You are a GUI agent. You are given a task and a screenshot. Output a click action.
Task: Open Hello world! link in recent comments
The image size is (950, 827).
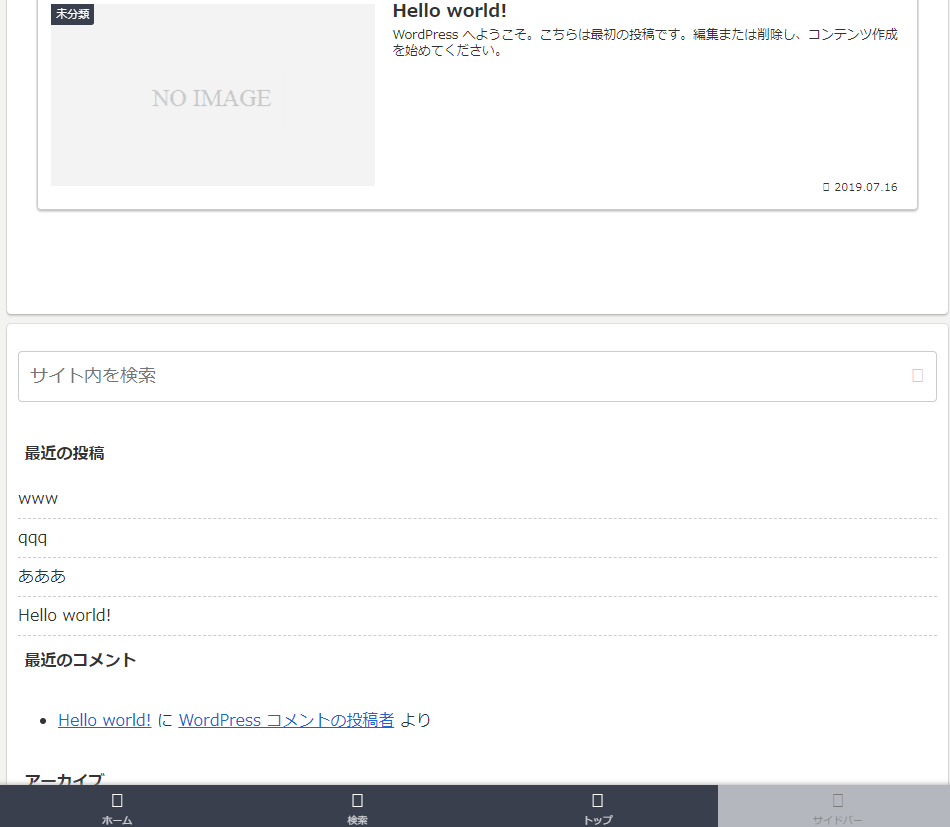[x=104, y=720]
